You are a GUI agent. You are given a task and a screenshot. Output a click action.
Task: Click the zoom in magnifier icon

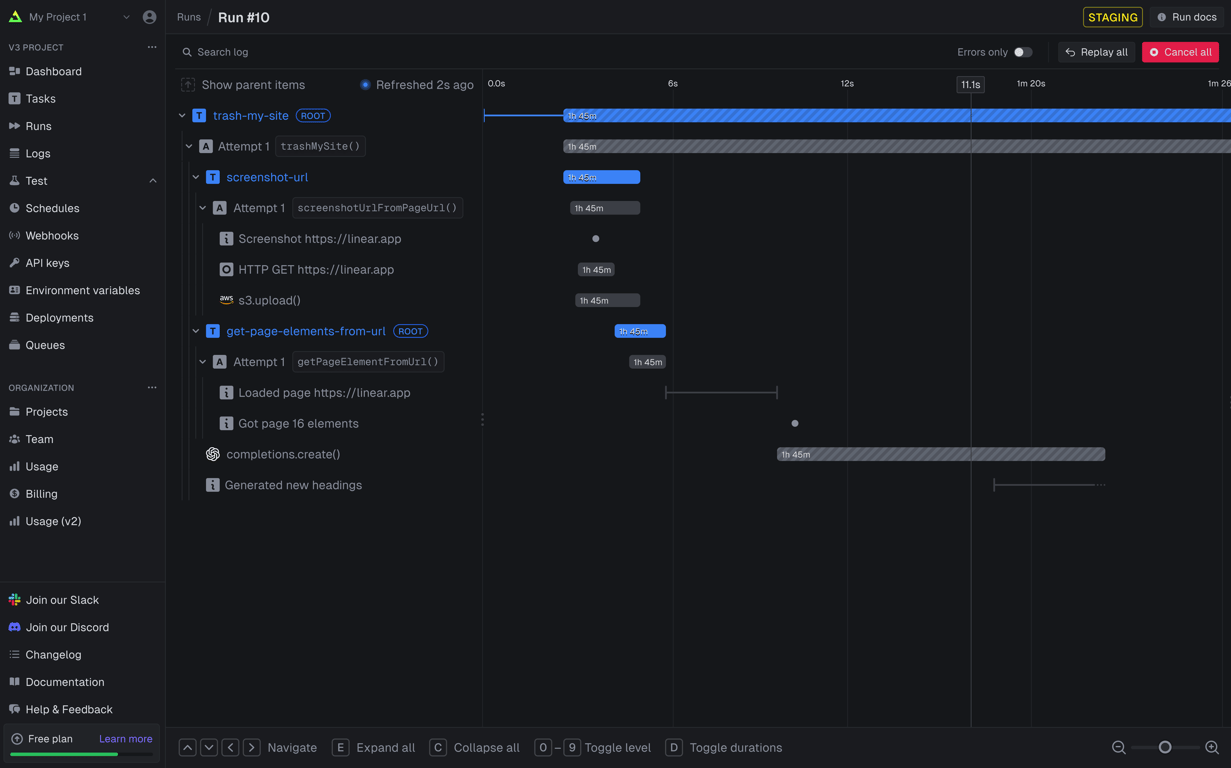[x=1211, y=748]
